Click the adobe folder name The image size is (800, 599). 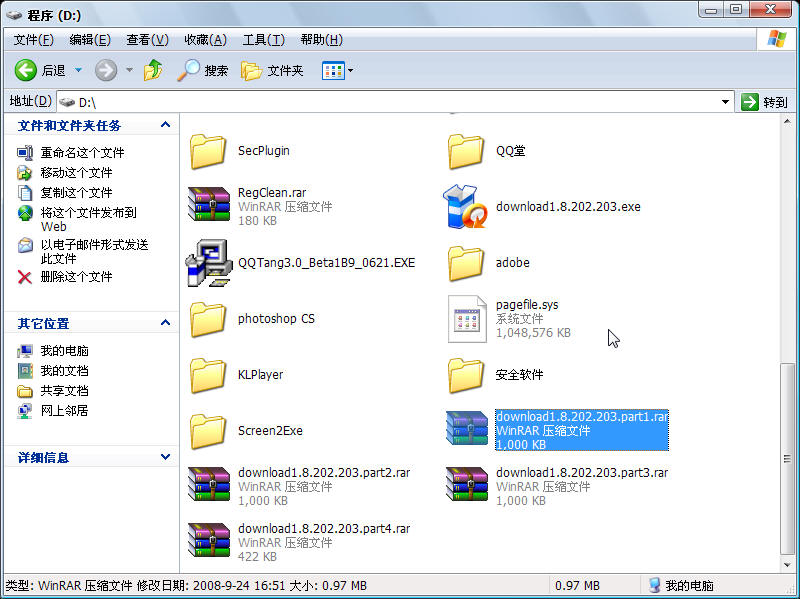coord(513,263)
